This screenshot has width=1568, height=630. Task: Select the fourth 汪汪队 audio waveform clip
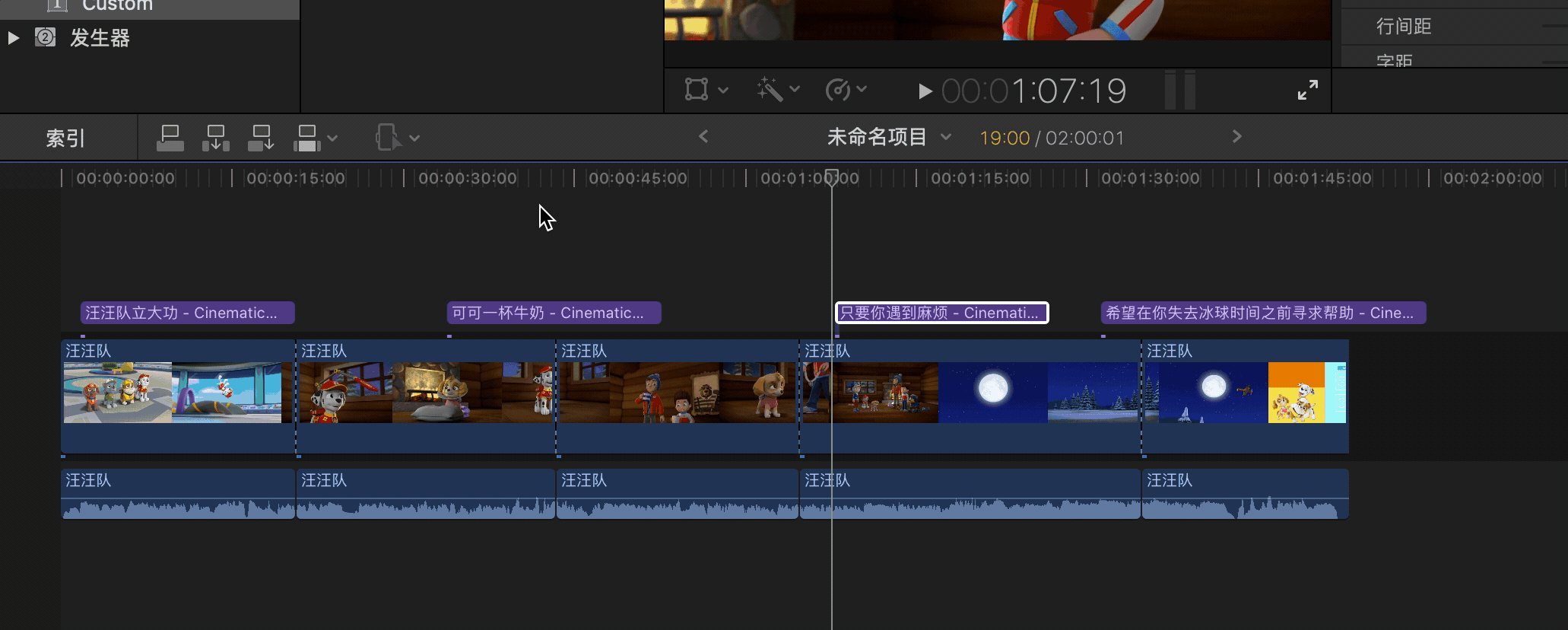click(970, 494)
